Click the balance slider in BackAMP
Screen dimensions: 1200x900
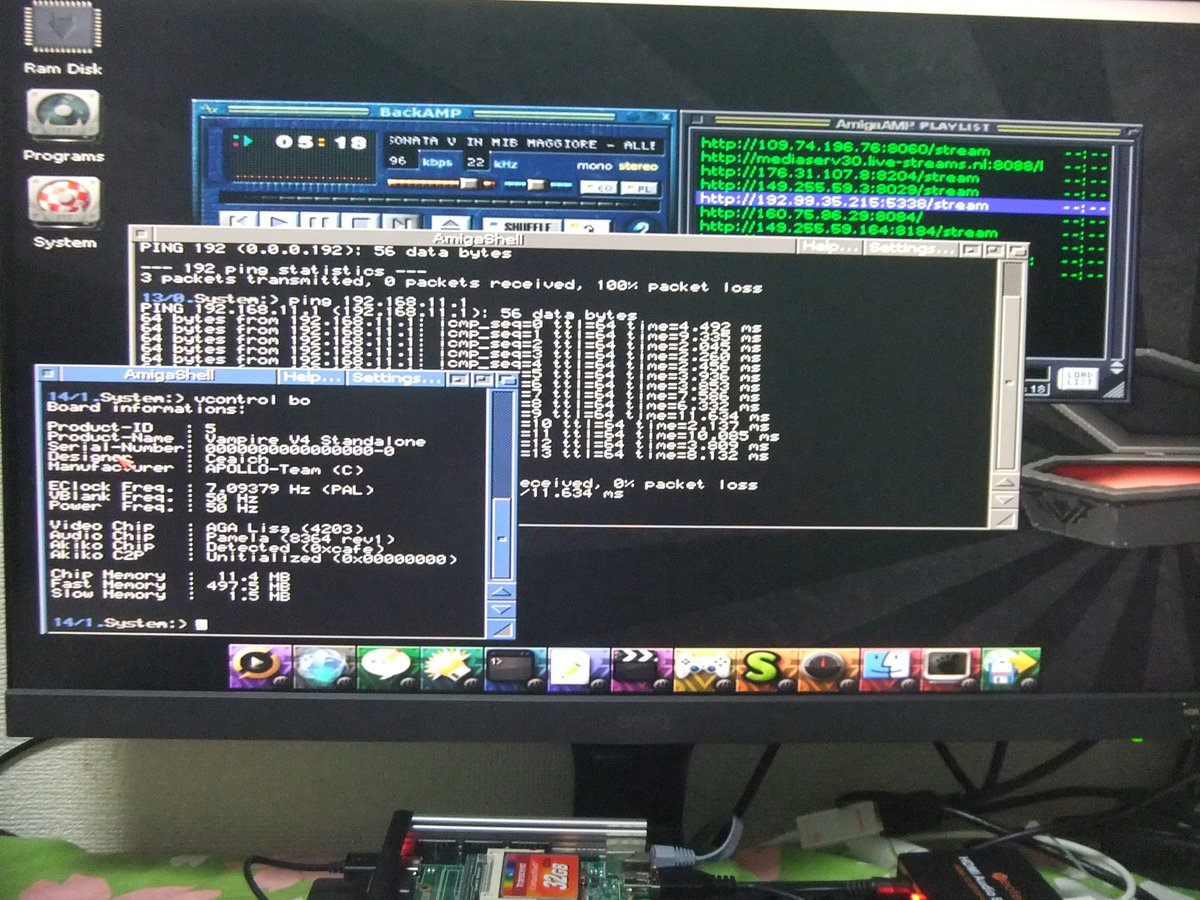tap(536, 184)
